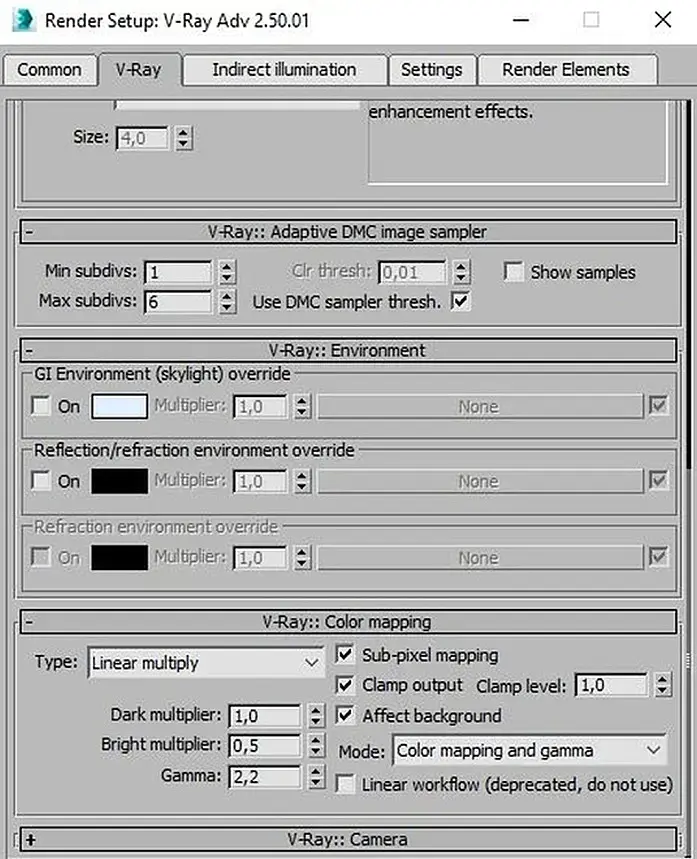Open the GI Environment light blue color swatch
Image resolution: width=697 pixels, height=859 pixels.
[119, 406]
